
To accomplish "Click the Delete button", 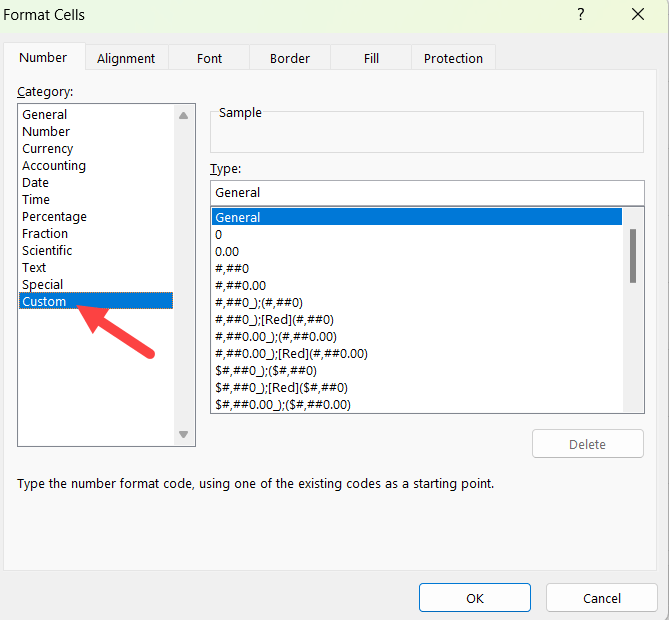I will click(x=588, y=444).
